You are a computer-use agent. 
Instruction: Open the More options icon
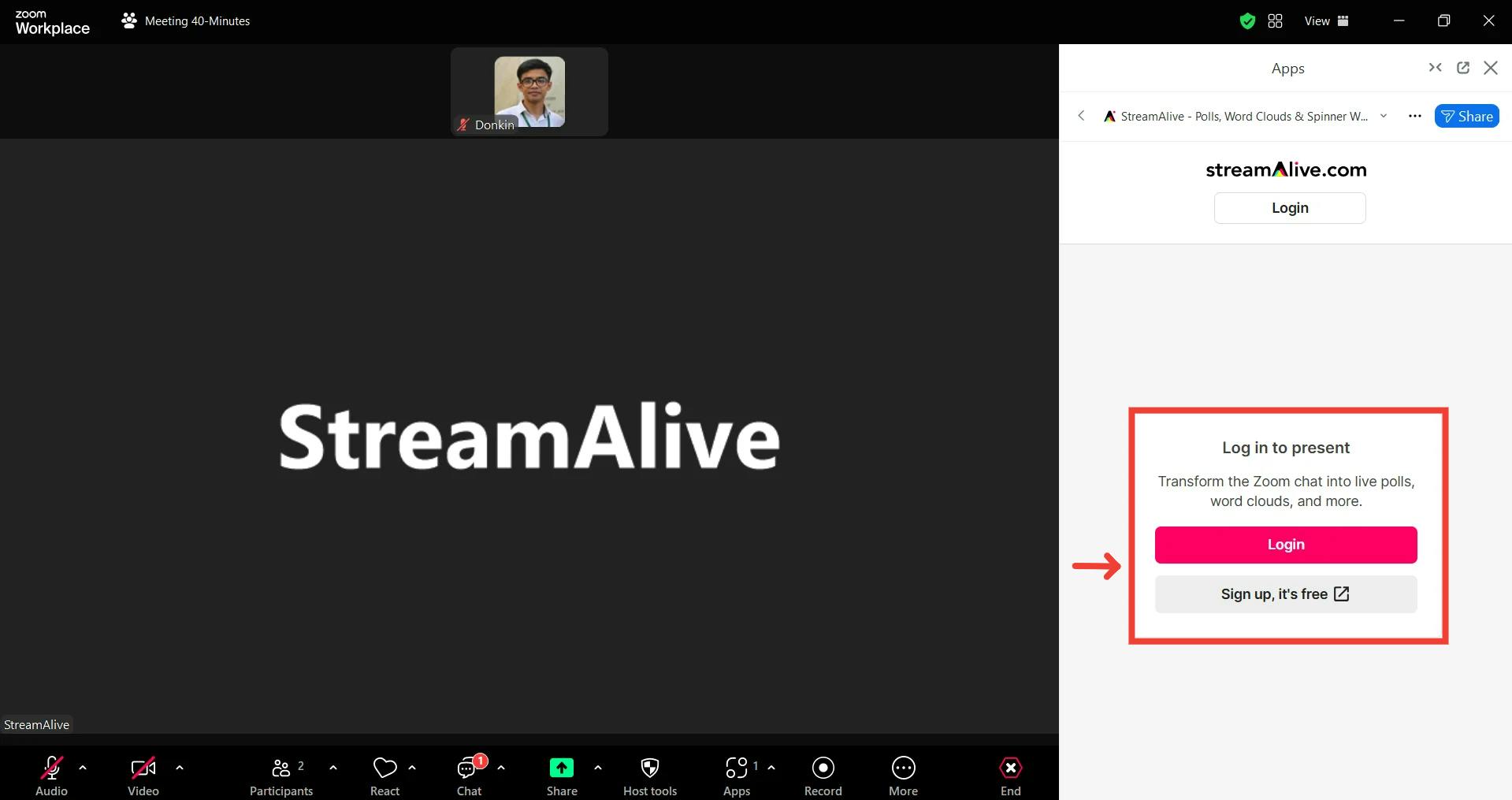point(904,768)
